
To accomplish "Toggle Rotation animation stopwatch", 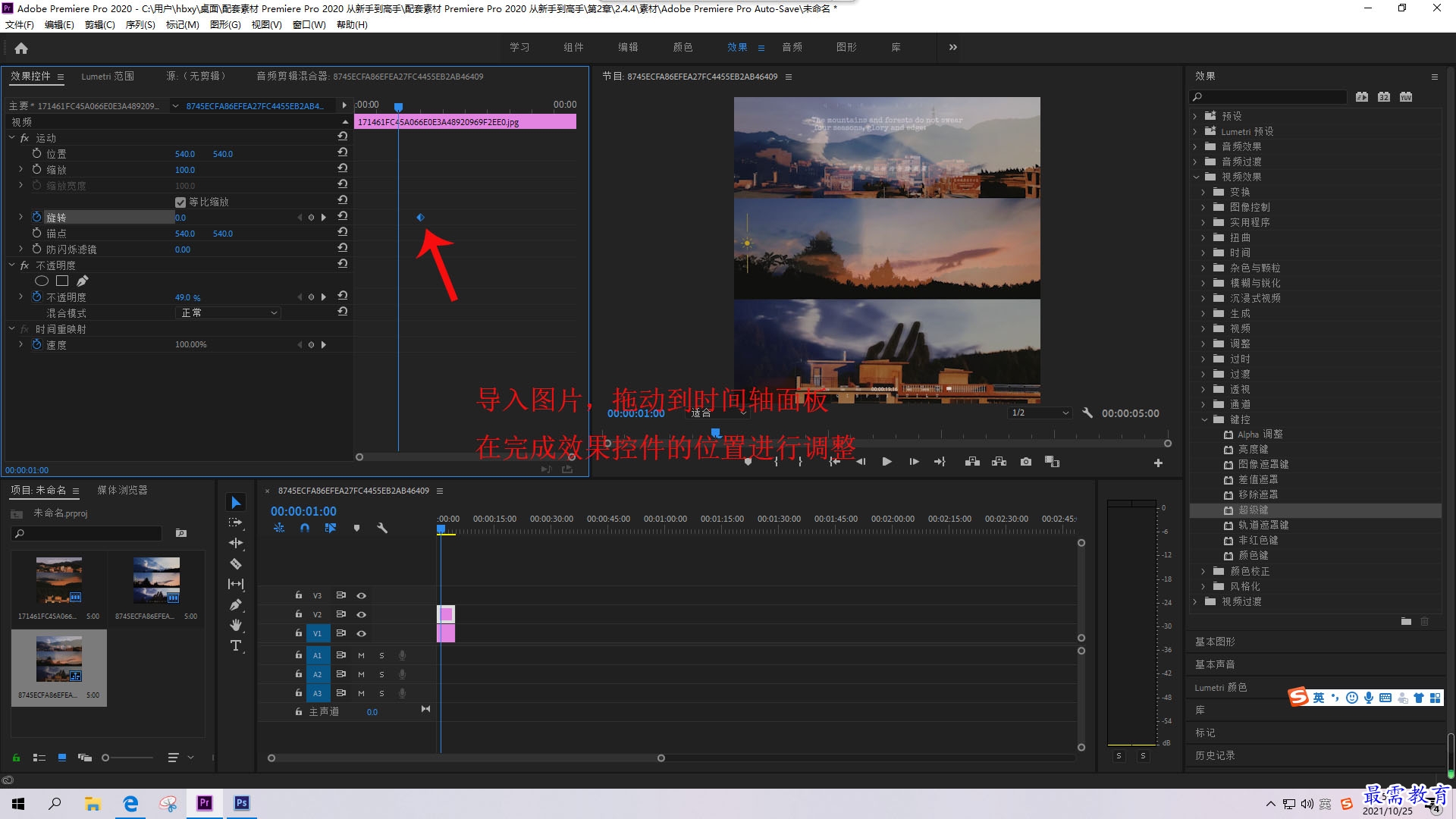I will tap(36, 217).
